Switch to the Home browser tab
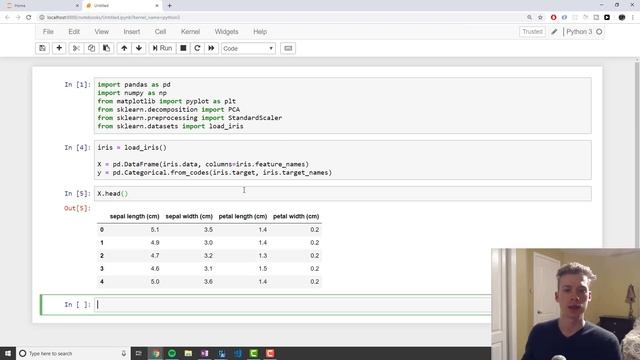Screen dimensions: 640x360 pos(41,6)
